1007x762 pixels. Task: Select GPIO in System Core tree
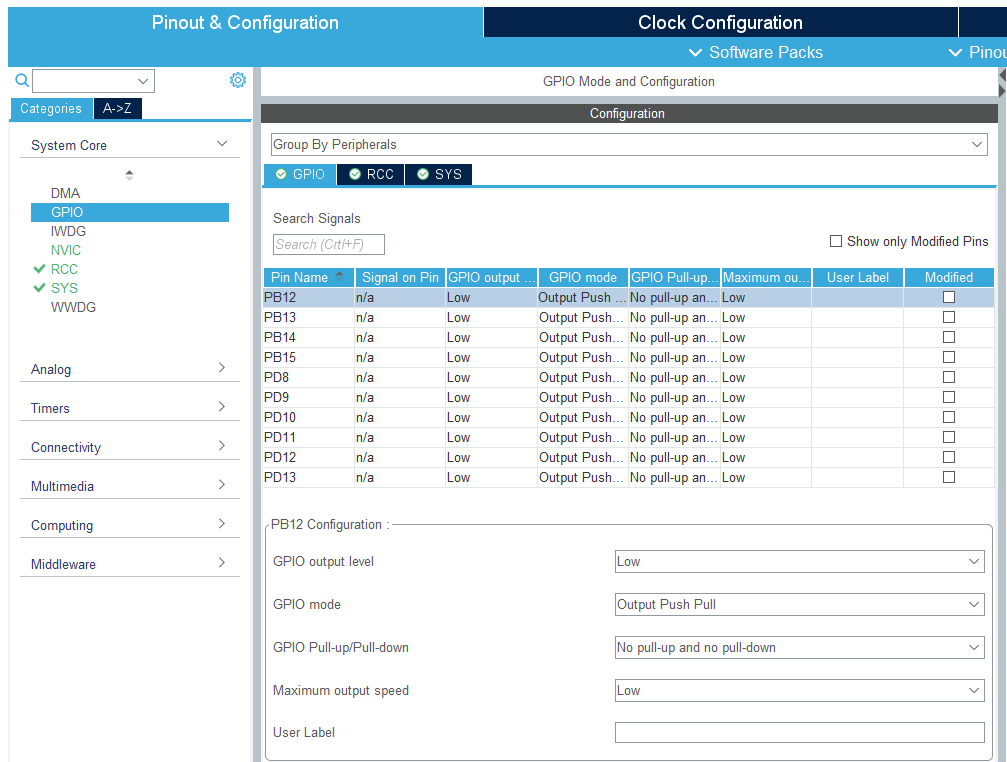130,212
